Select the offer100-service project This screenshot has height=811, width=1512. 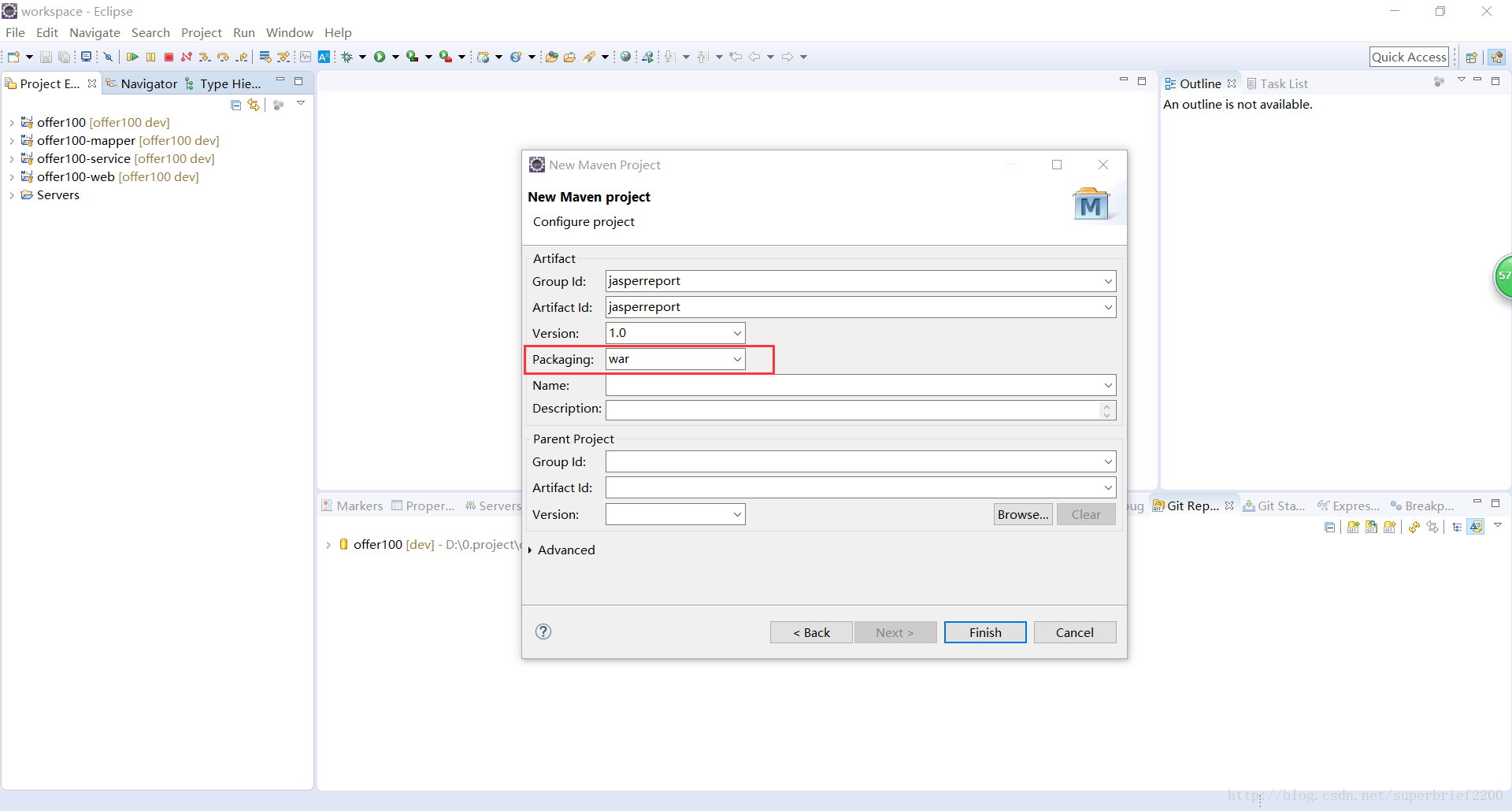(117, 159)
